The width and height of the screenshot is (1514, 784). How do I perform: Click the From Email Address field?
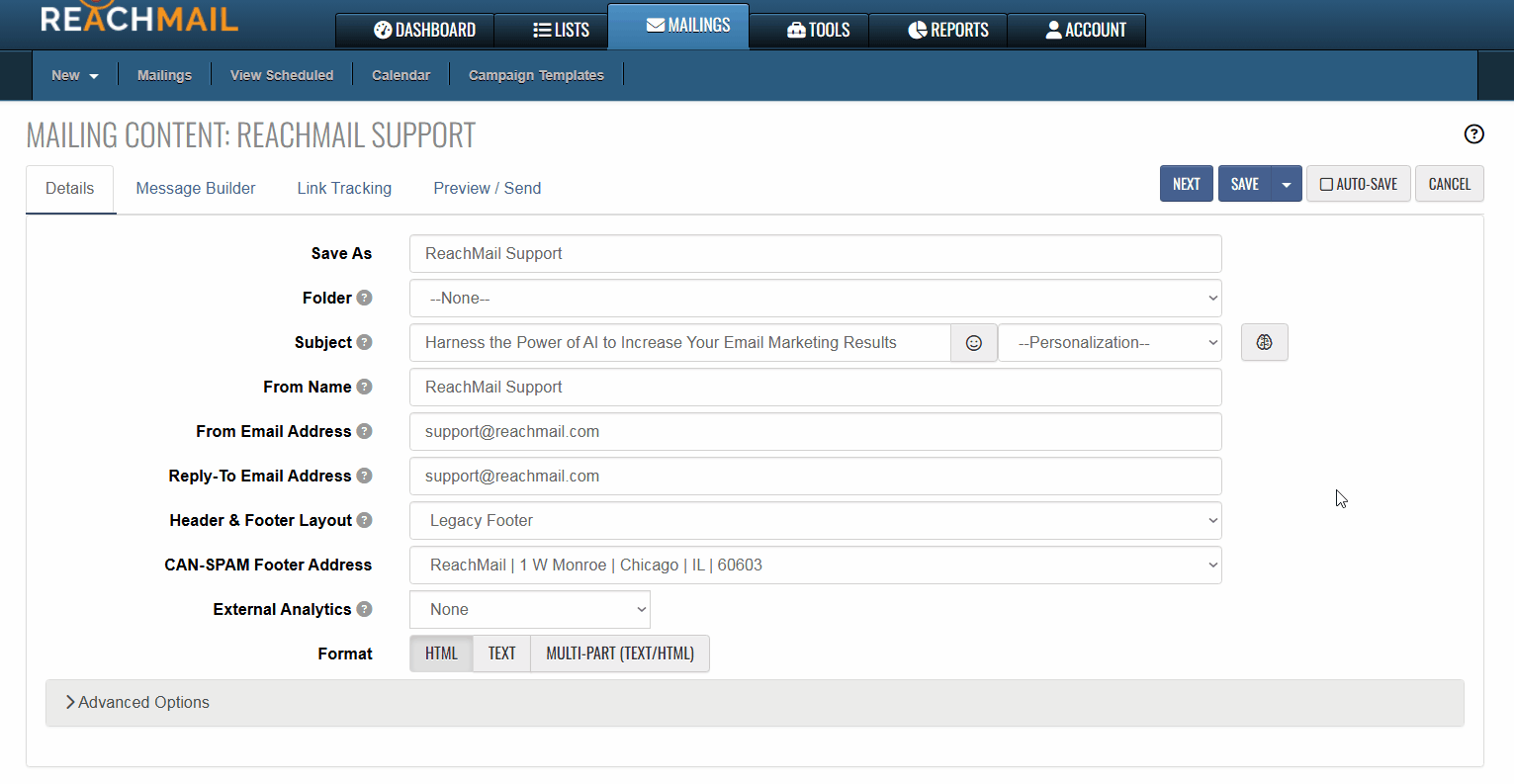[x=816, y=432]
